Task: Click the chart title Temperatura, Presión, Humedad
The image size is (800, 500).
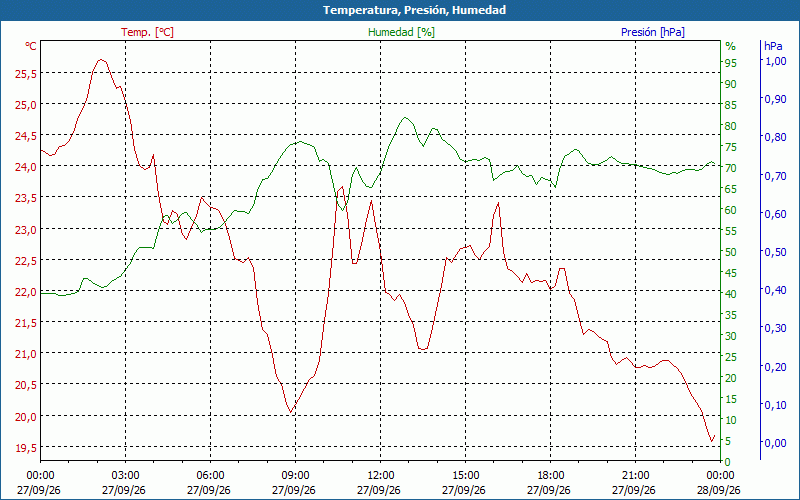Action: click(414, 10)
